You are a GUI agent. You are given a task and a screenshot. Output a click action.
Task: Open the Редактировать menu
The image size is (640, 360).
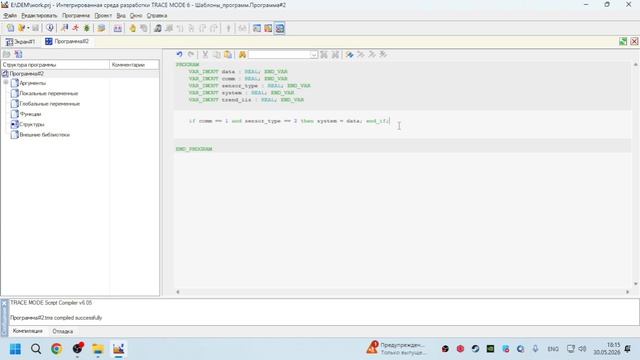point(39,16)
